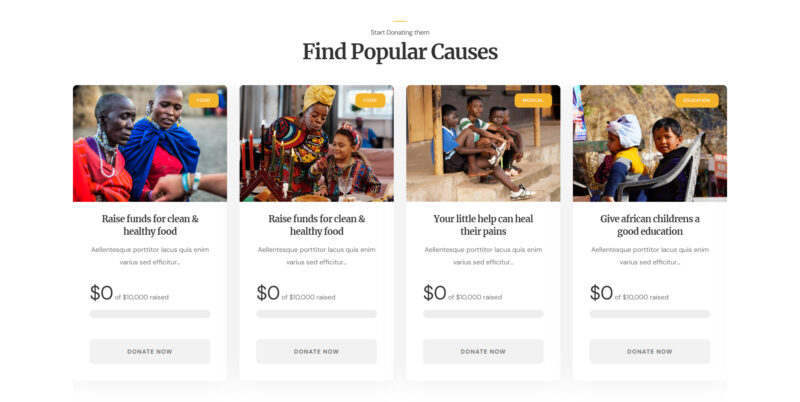The height and width of the screenshot is (402, 800).
Task: Click Donate Now below the Maasai women card
Action: [x=150, y=351]
